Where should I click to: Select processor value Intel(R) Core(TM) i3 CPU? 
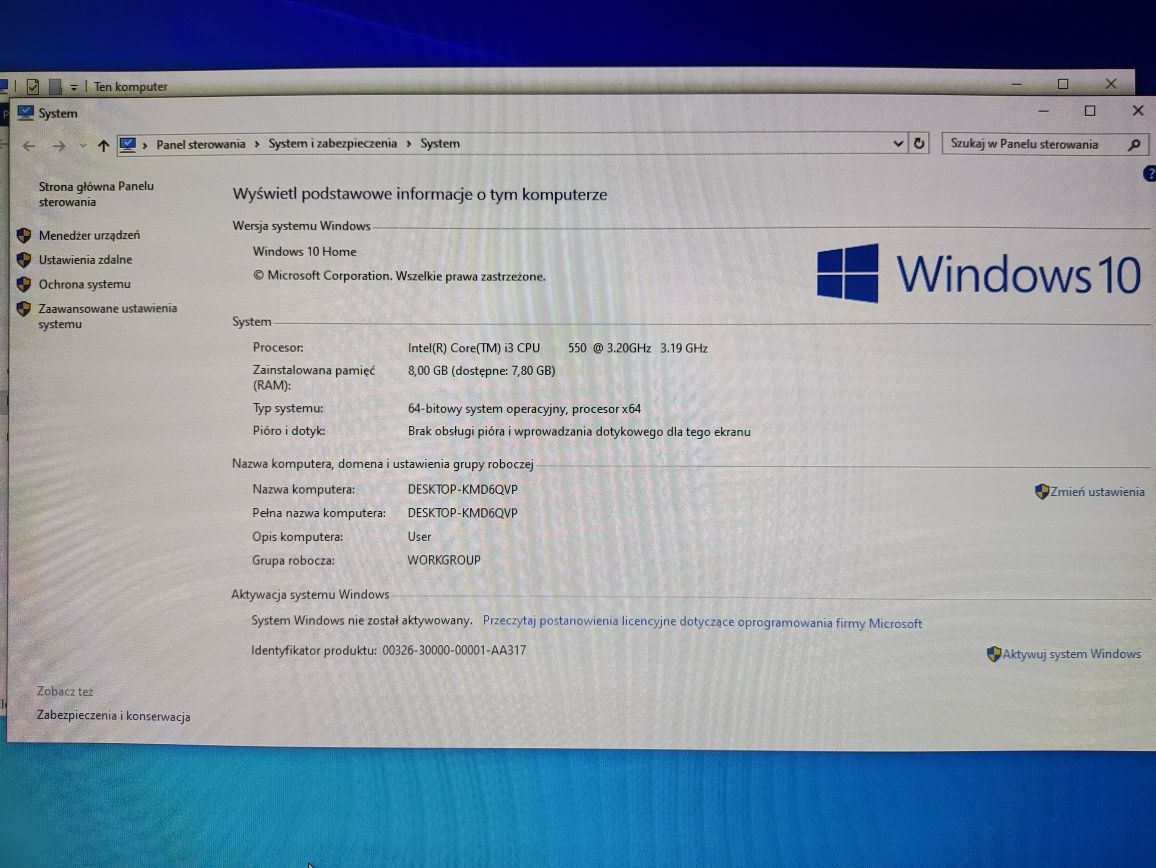[x=474, y=348]
